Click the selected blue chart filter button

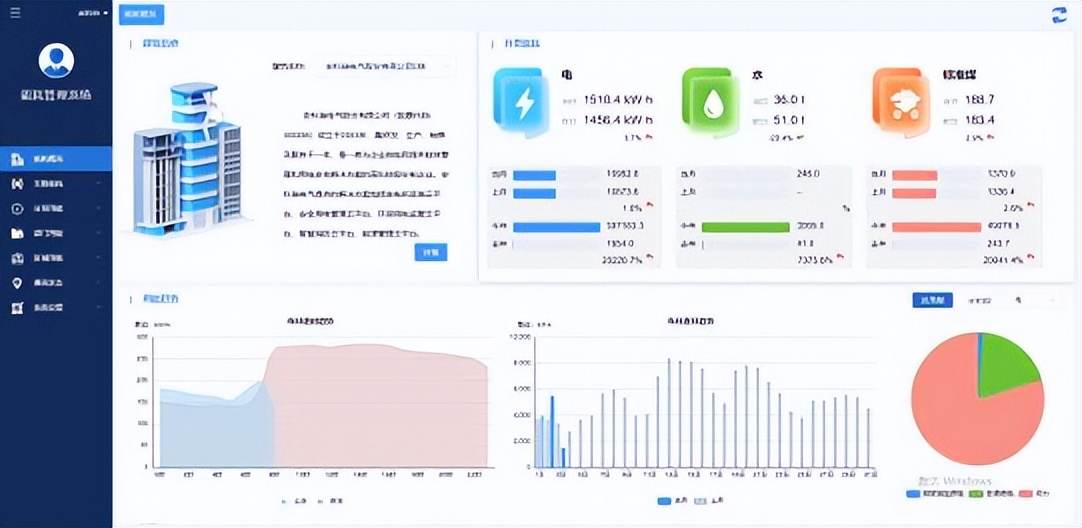(x=932, y=300)
